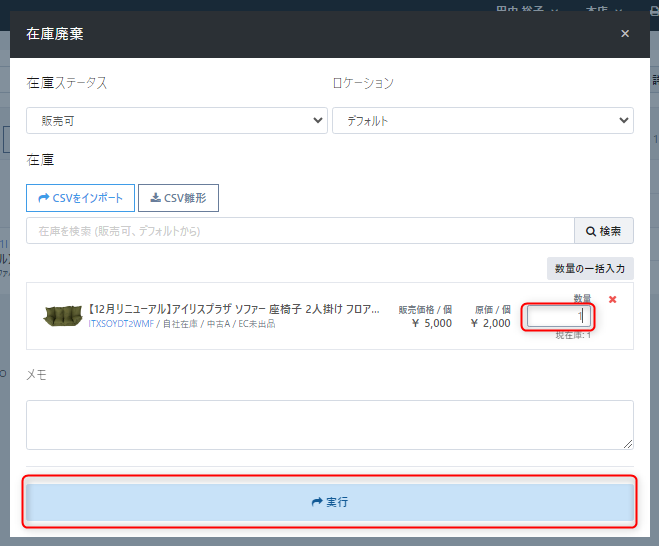Open the 在庫ステータス dropdown showing 販売可
This screenshot has width=659, height=546.
(x=177, y=121)
